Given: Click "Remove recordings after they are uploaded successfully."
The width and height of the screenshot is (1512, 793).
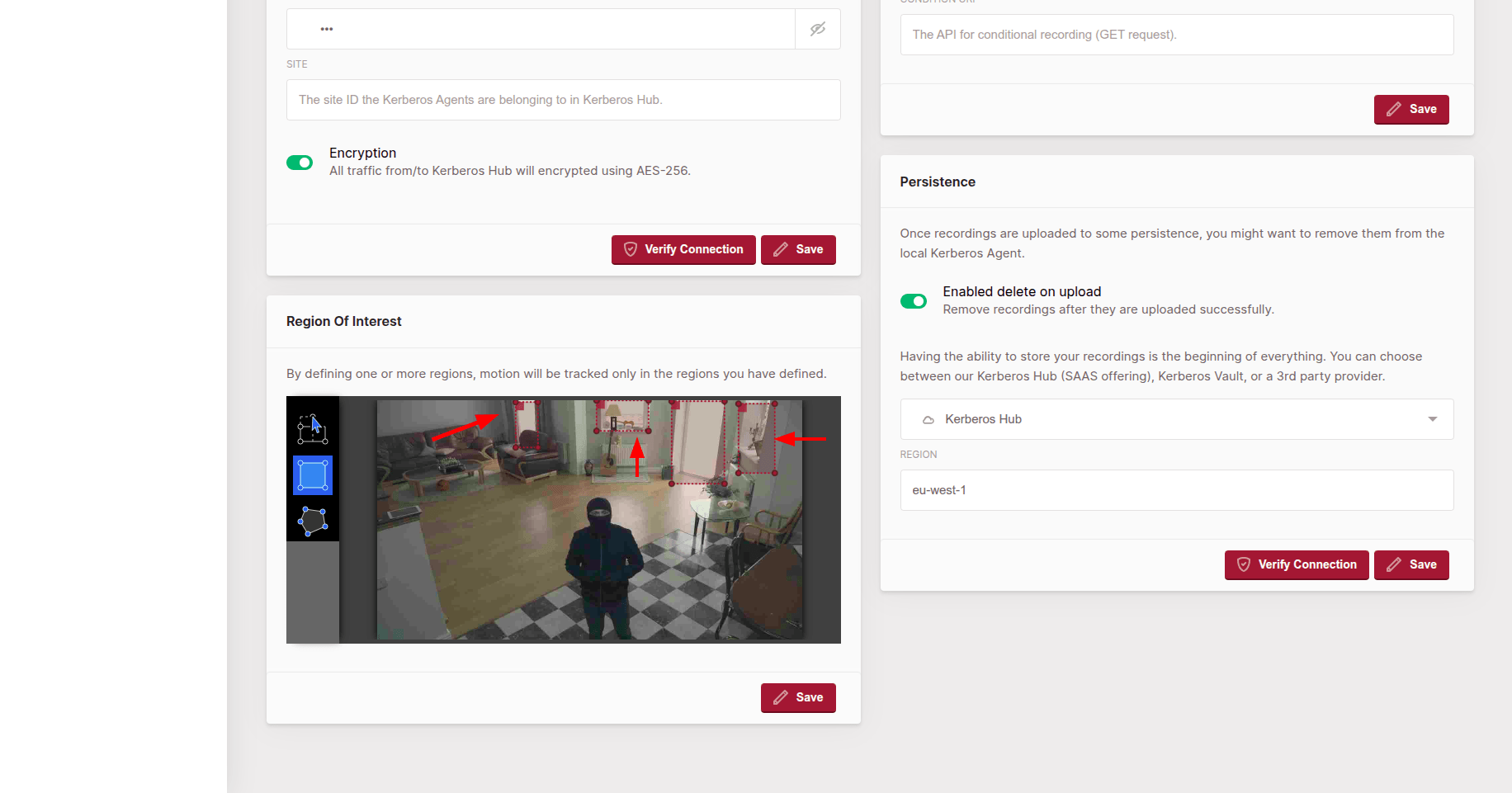Looking at the screenshot, I should [x=1108, y=309].
